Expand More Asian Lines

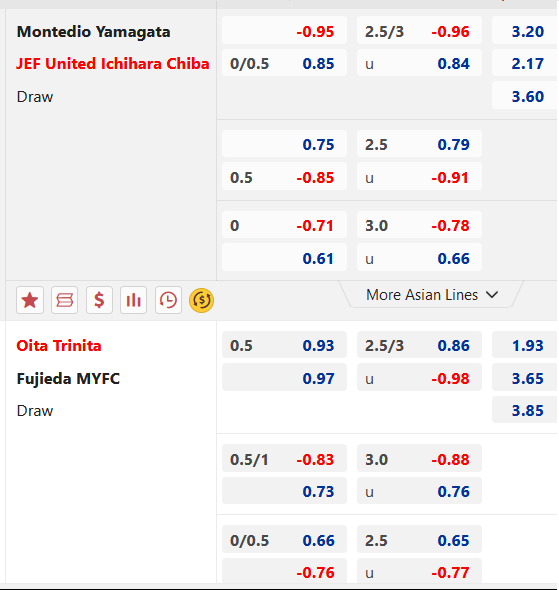point(431,295)
